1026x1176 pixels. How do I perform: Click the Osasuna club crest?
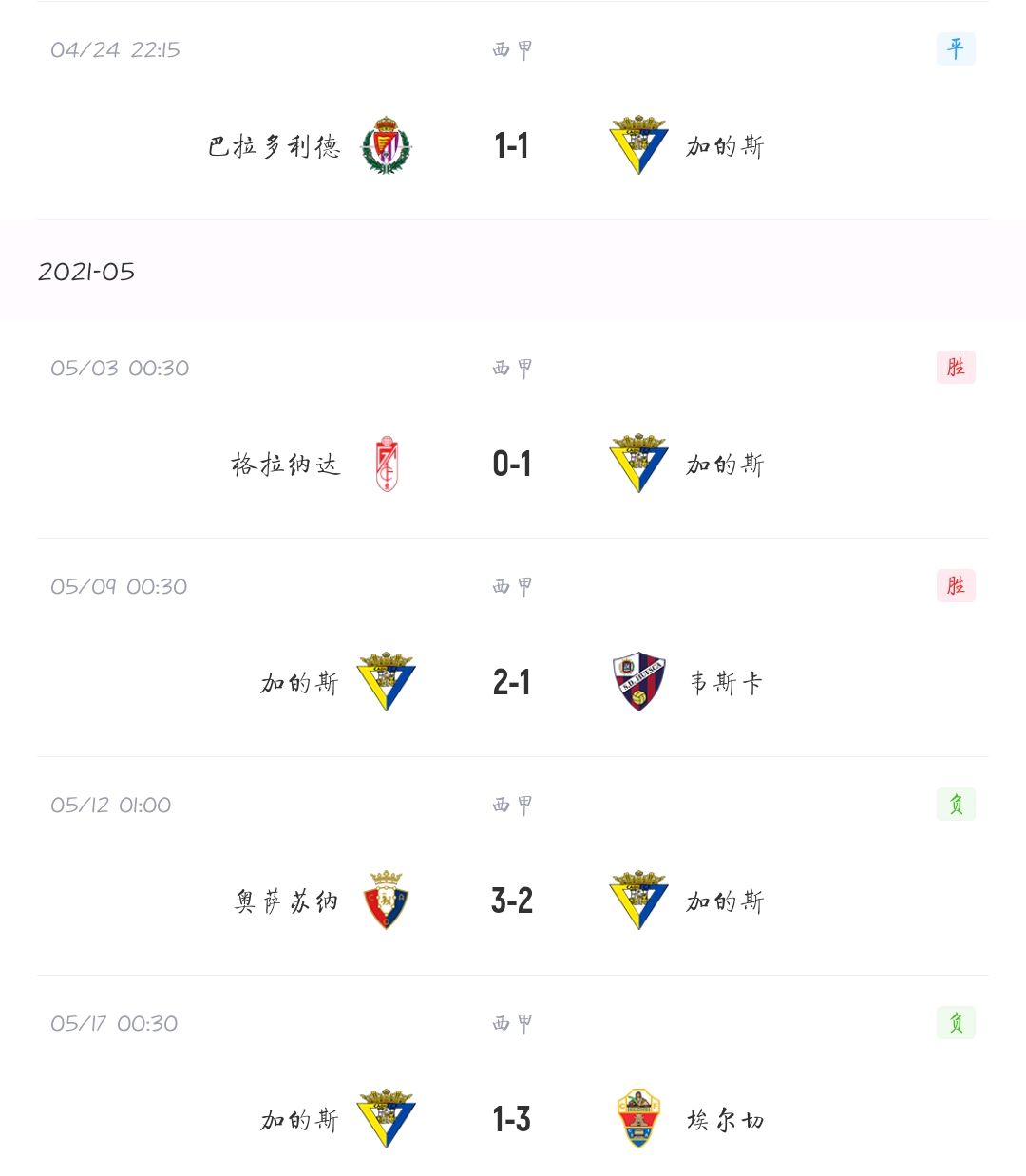point(386,901)
